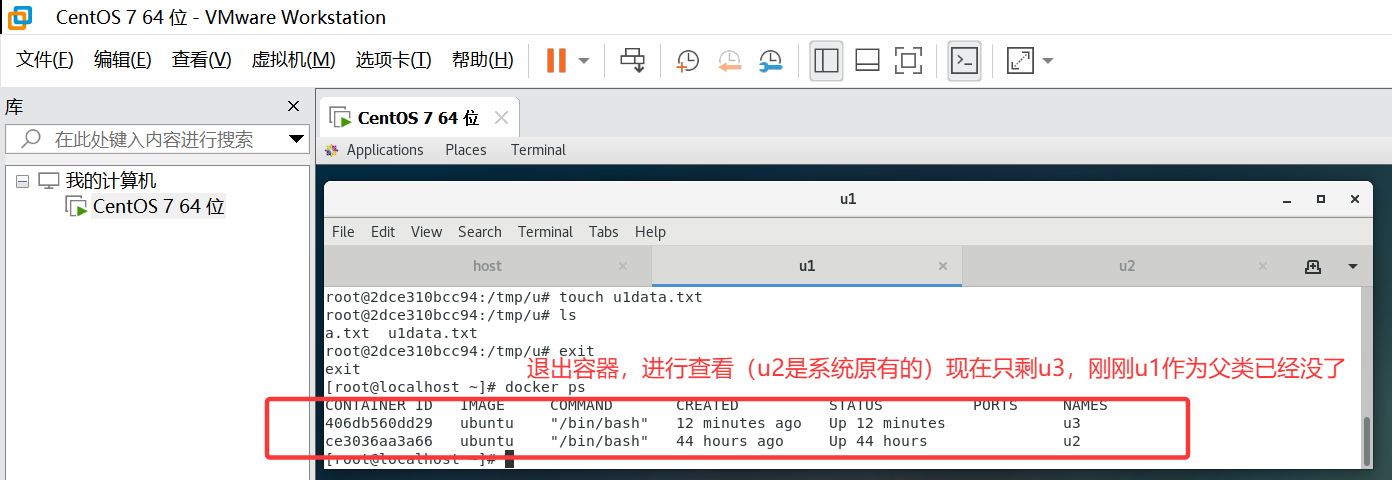
Task: Toggle the library sidebar view
Action: pyautogui.click(x=826, y=60)
